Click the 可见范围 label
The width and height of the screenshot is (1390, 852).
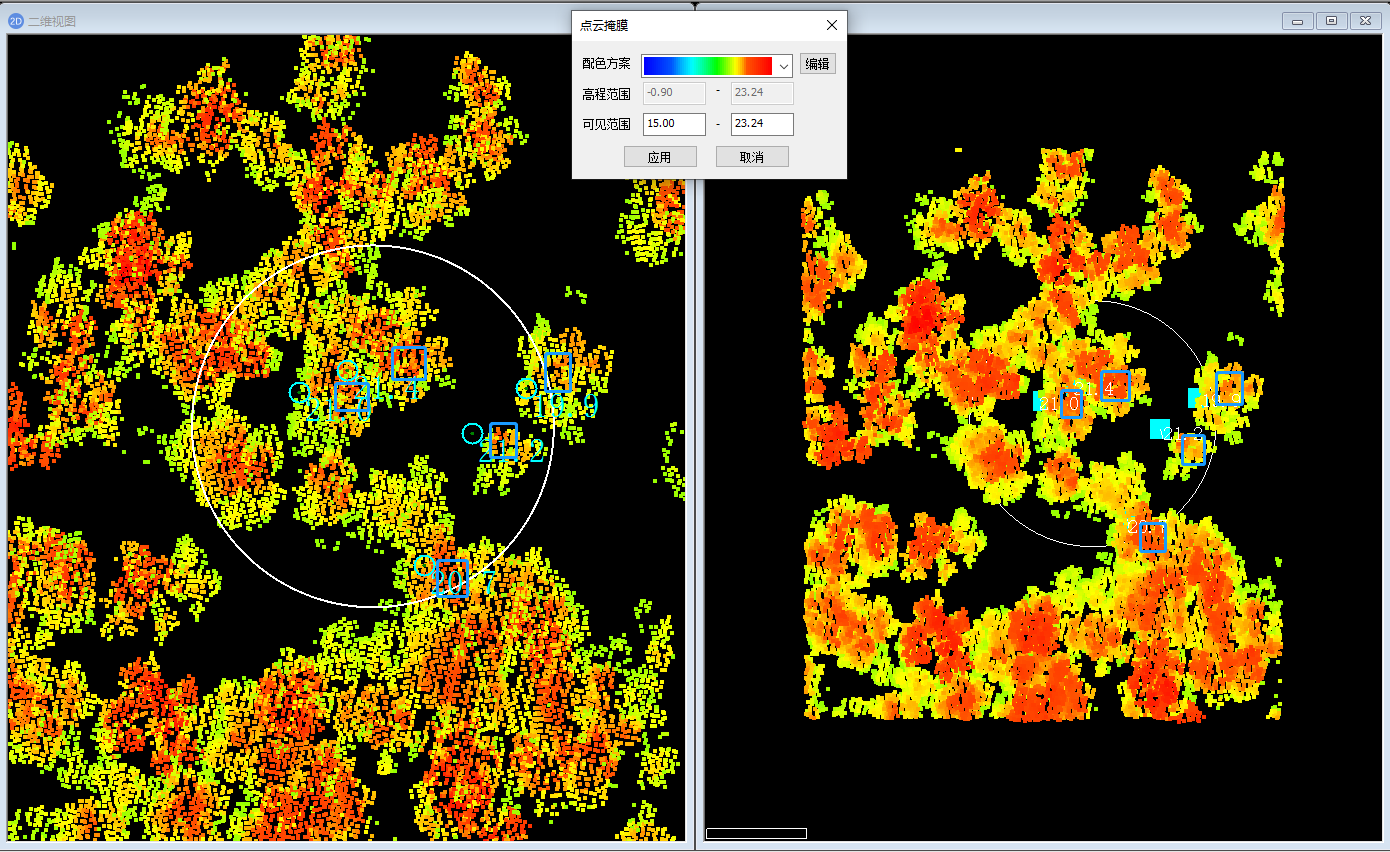point(607,124)
